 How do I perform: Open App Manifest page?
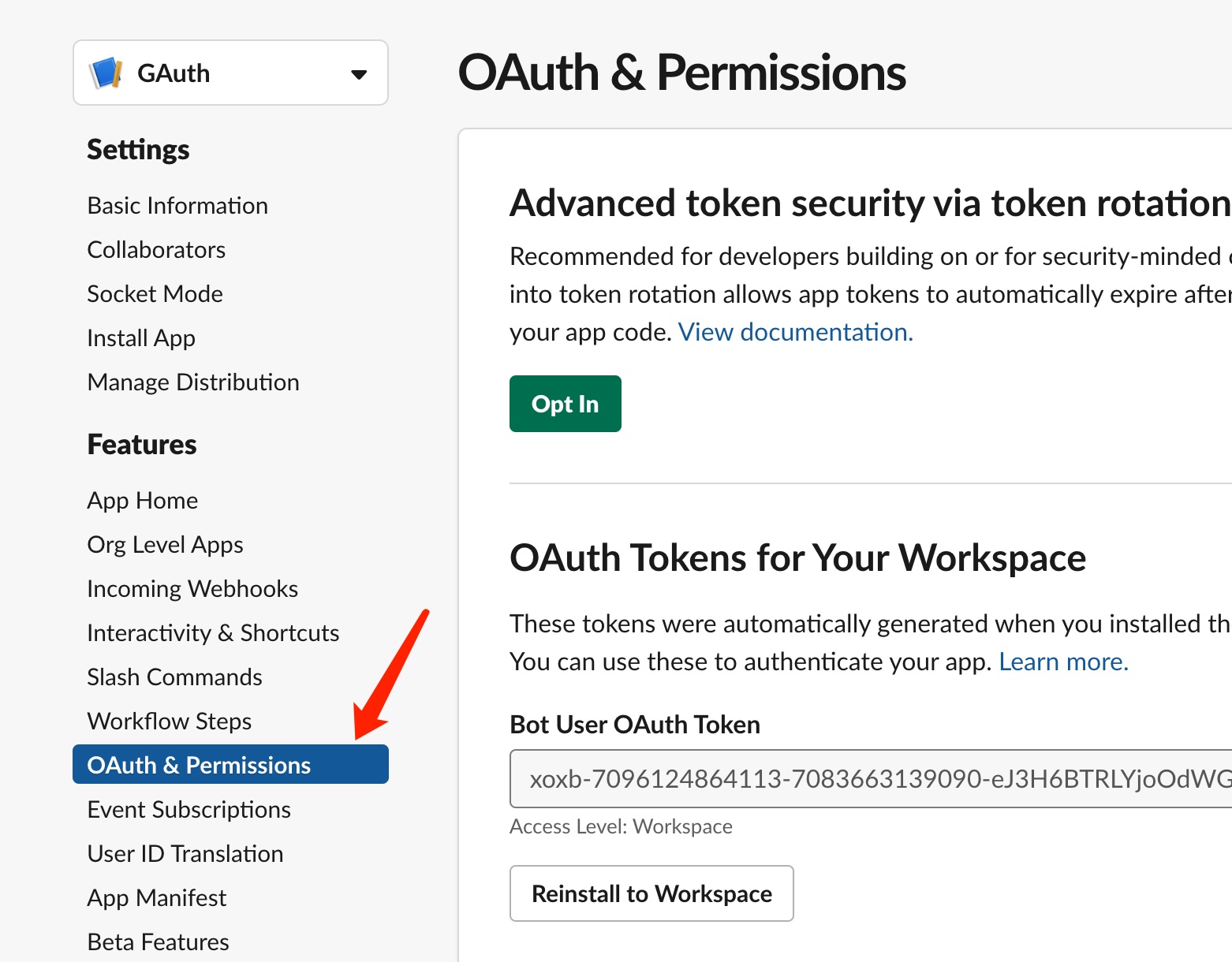[156, 898]
